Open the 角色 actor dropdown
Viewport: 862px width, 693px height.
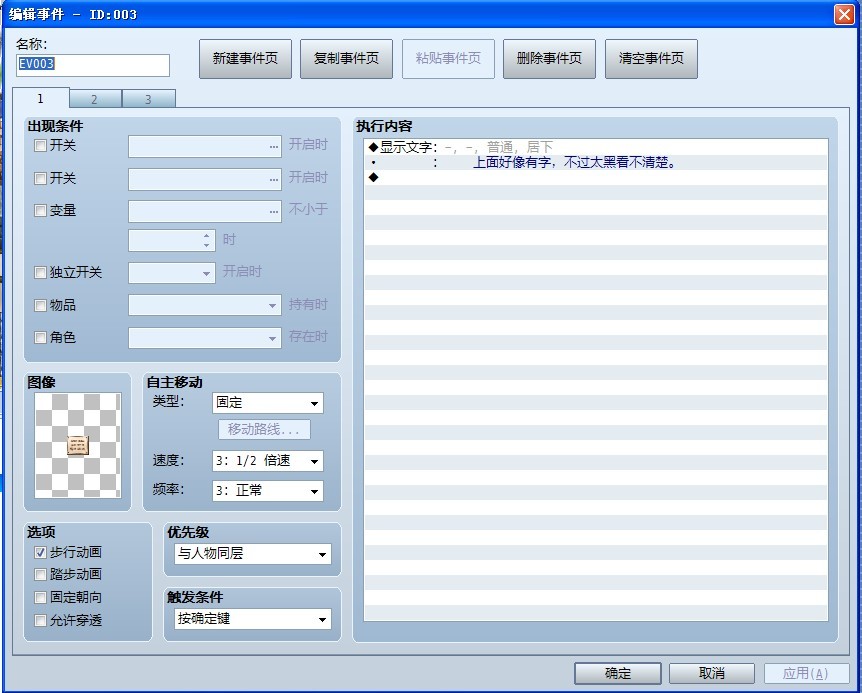click(205, 338)
